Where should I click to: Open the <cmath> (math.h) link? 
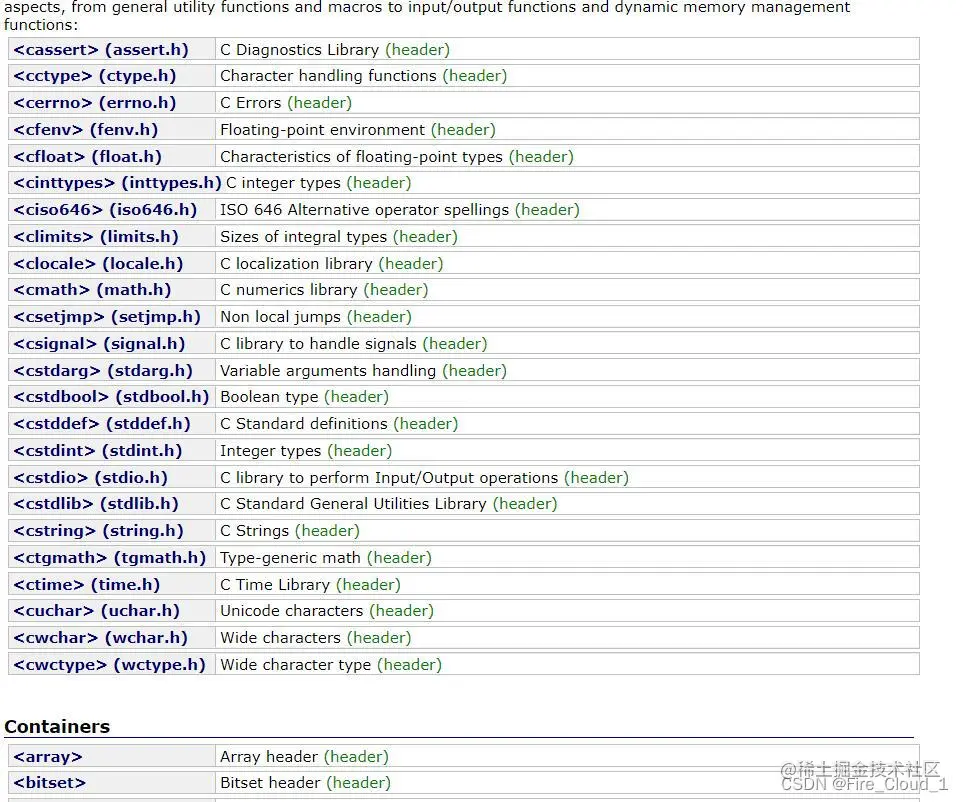pos(92,289)
